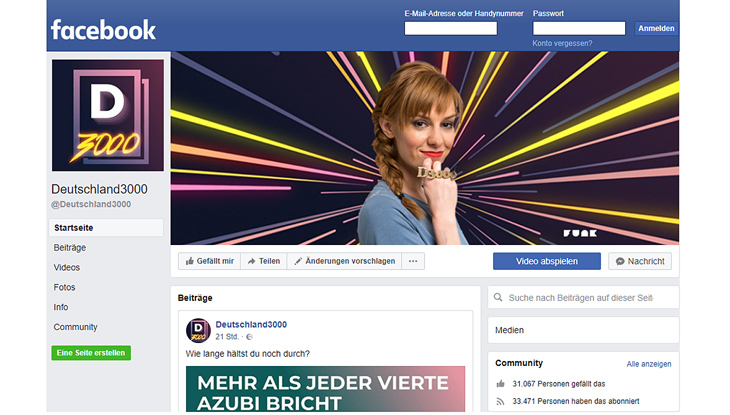This screenshot has width=730, height=415.
Task: Open the post's Deutschland3000 avatar
Action: (x=198, y=330)
